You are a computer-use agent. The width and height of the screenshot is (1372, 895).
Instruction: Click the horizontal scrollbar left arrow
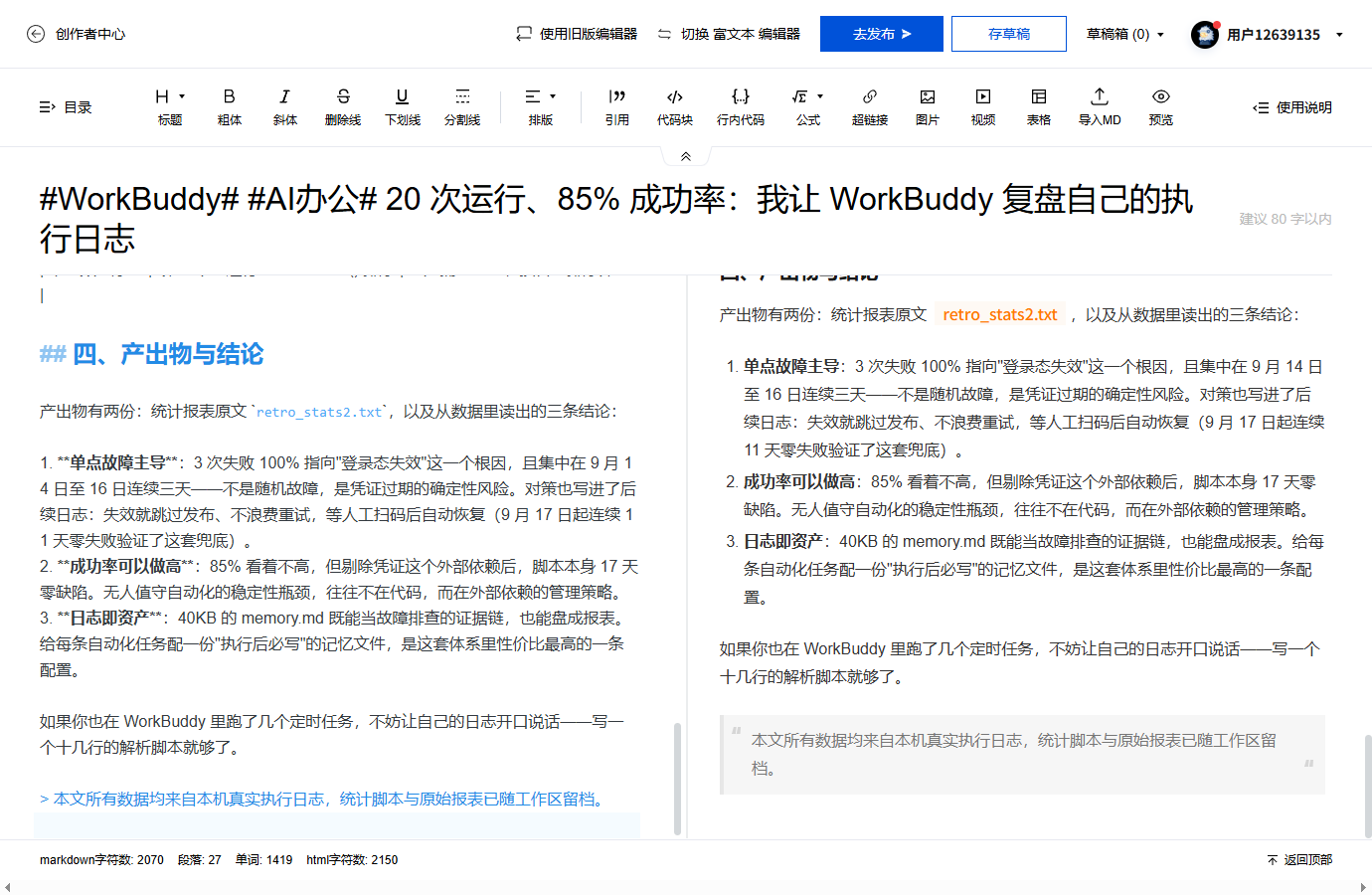[8, 887]
